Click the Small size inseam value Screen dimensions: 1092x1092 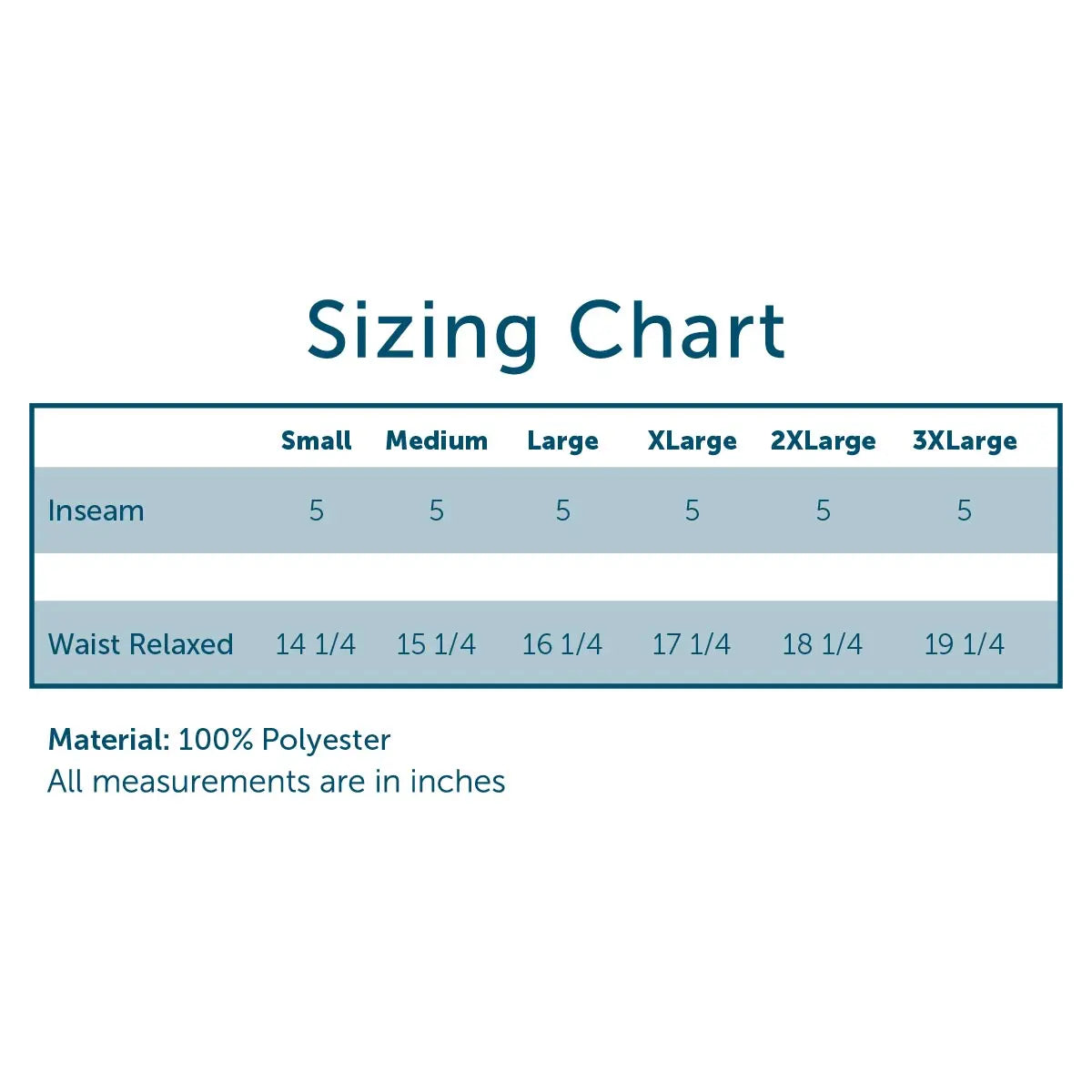tap(316, 511)
